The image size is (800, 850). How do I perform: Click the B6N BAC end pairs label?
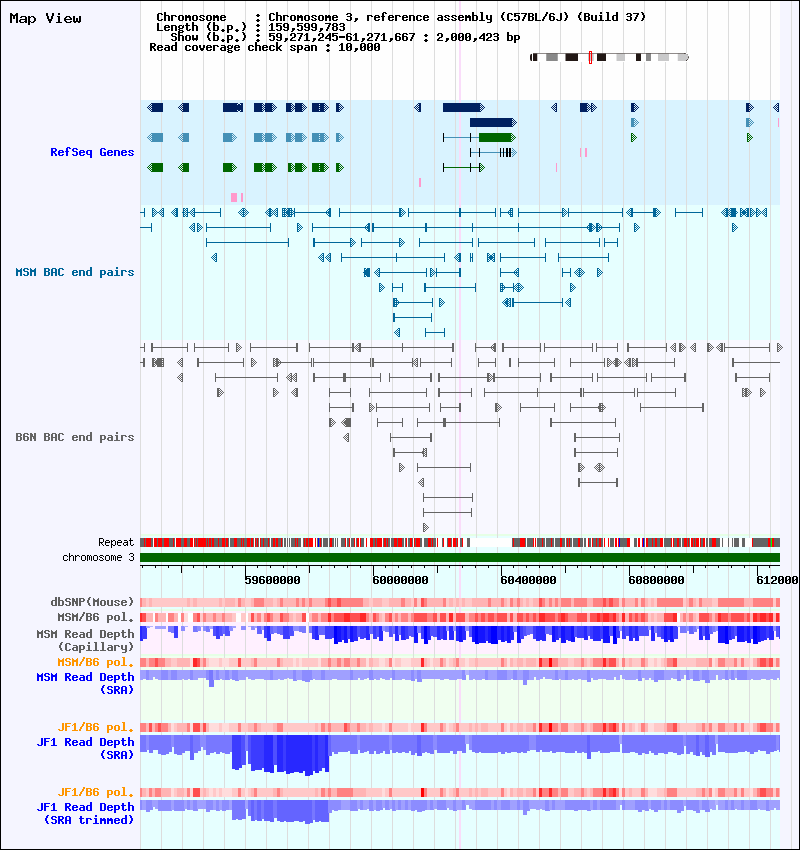[x=75, y=437]
